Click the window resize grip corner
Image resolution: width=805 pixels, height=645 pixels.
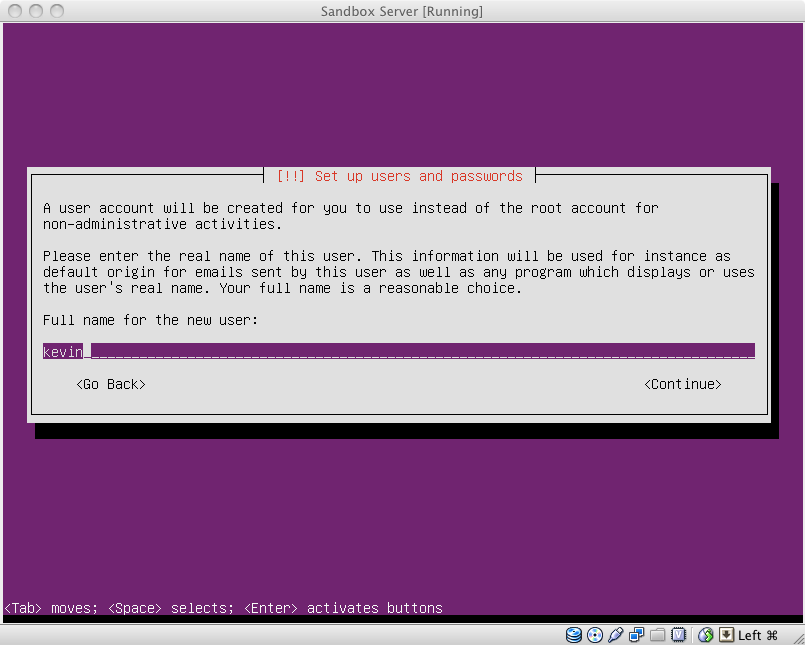[x=798, y=638]
